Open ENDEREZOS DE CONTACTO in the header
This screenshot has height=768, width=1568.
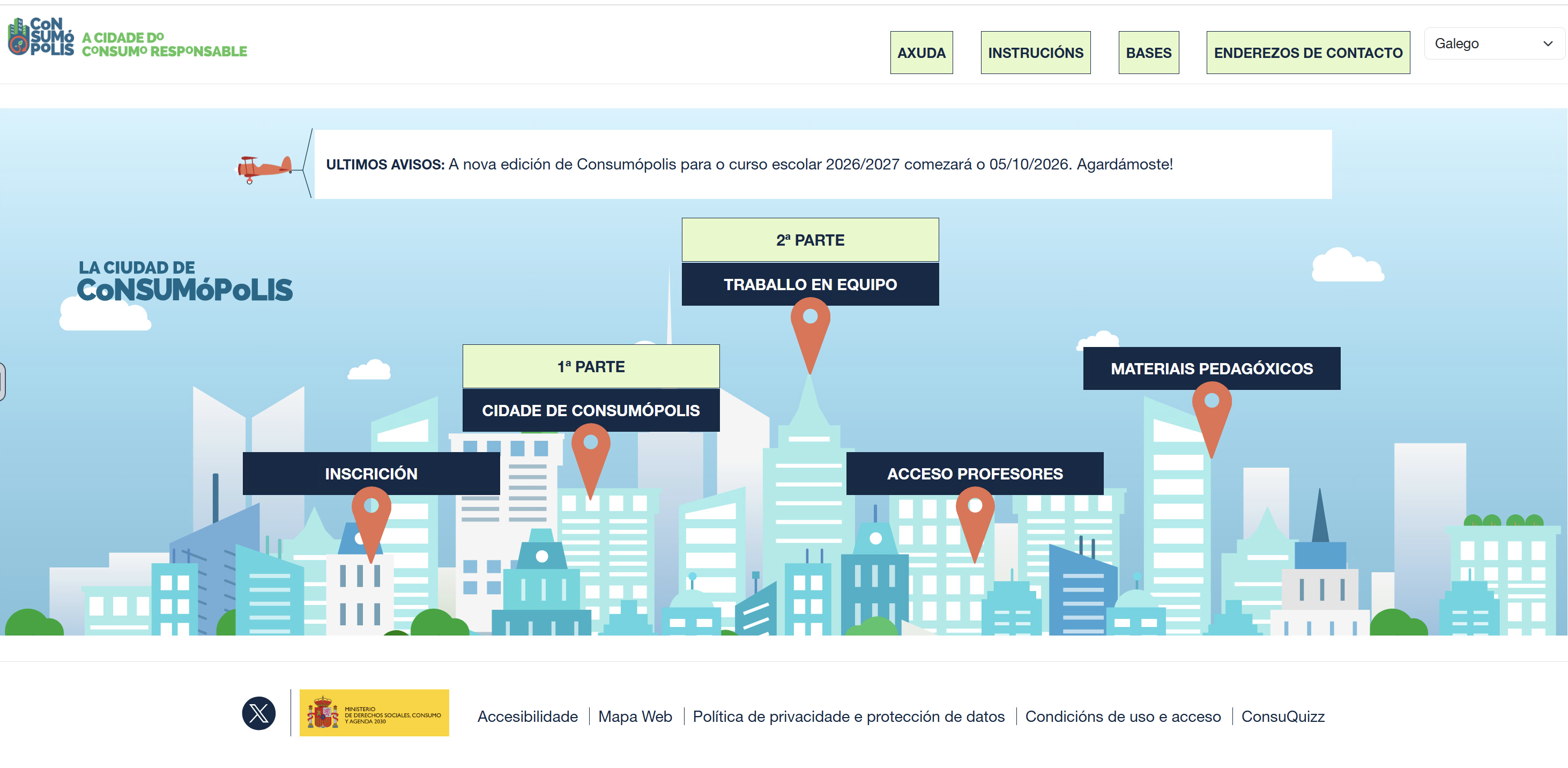(x=1307, y=53)
